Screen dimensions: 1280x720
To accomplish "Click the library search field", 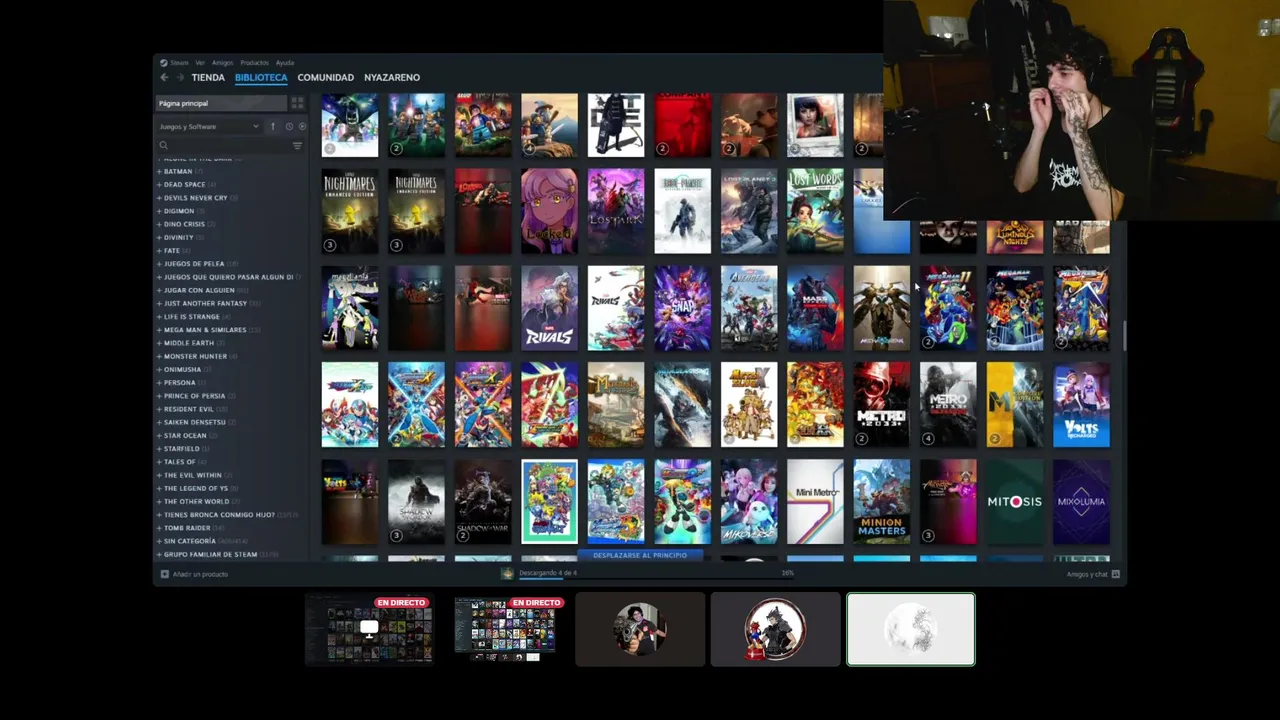I will [223, 145].
